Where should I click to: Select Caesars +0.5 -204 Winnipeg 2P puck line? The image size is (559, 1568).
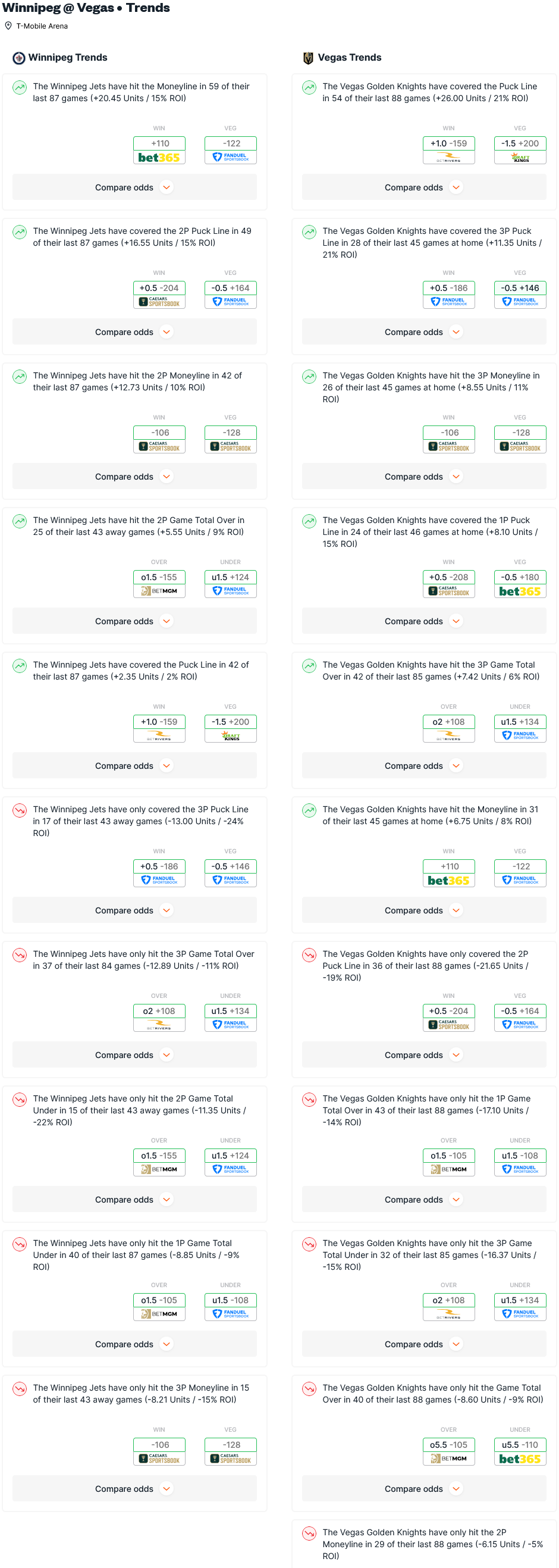click(159, 295)
